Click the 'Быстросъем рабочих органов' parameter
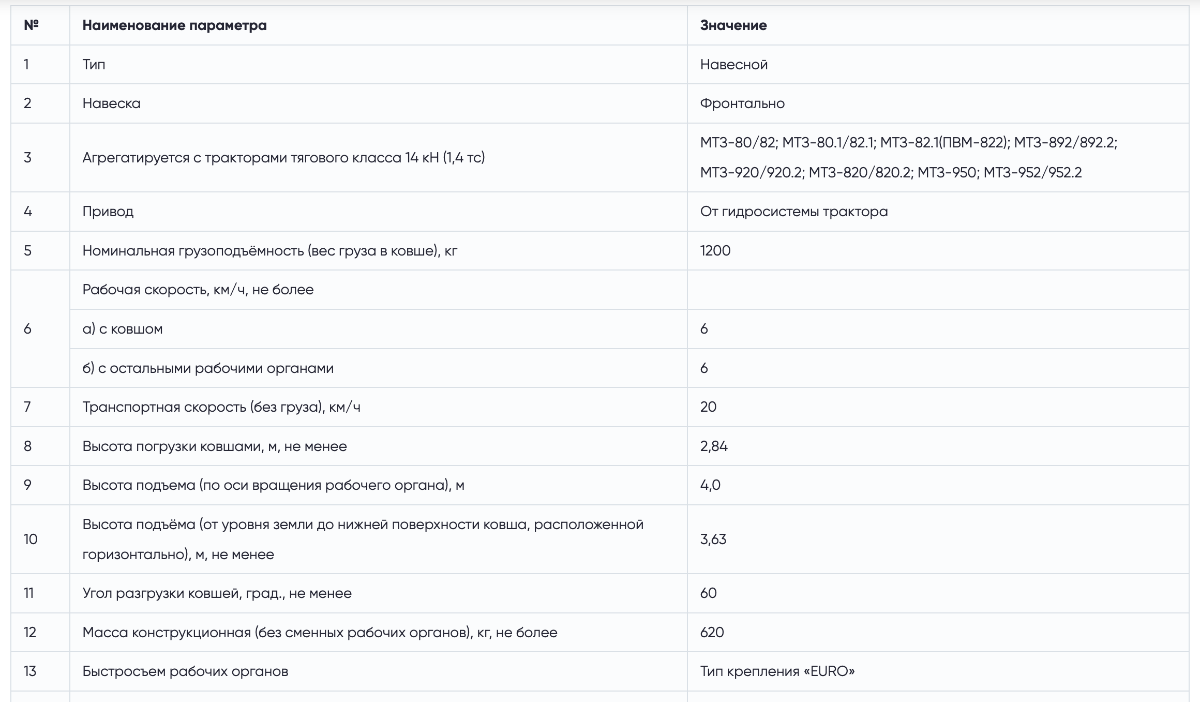This screenshot has width=1200, height=702. (x=185, y=671)
